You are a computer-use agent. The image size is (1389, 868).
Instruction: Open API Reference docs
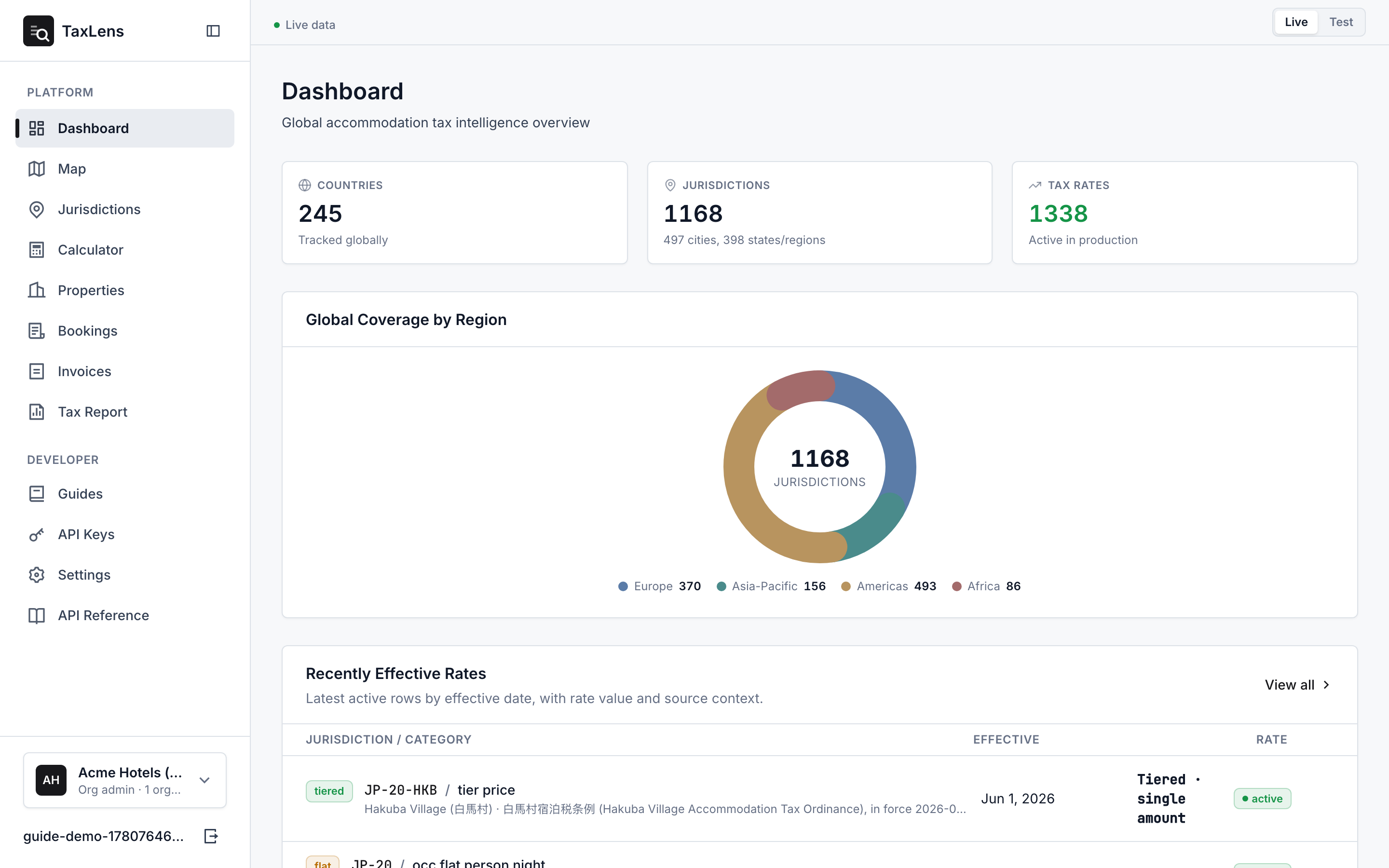(124, 615)
